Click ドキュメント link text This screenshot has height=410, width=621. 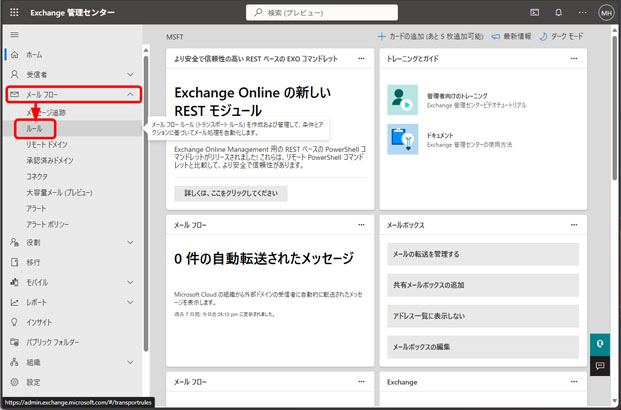[x=440, y=135]
